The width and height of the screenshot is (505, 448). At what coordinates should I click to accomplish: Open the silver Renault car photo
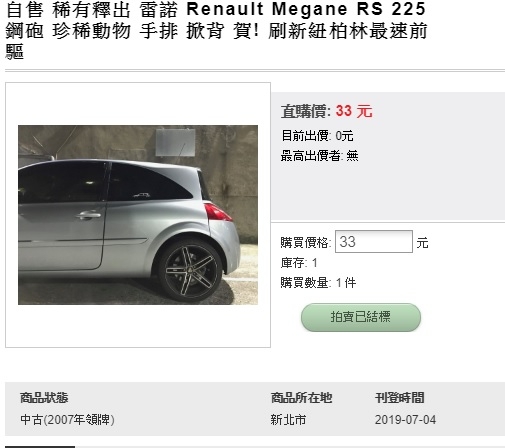[138, 215]
